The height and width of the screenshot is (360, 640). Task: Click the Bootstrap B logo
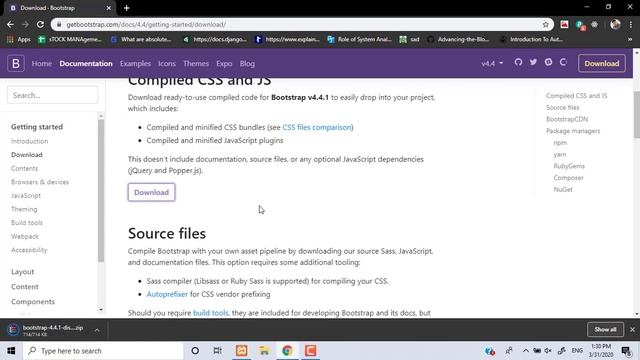pos(16,64)
